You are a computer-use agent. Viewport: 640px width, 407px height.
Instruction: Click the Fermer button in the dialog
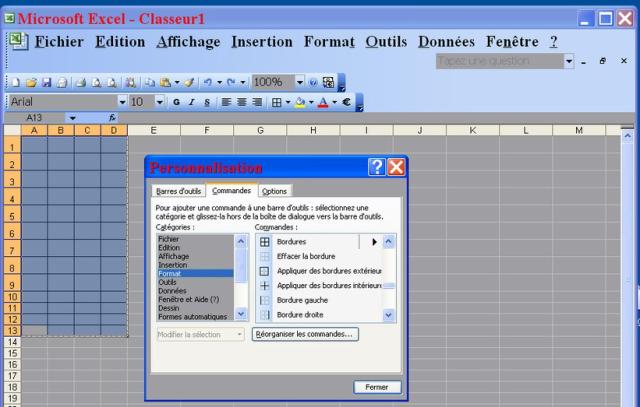[377, 387]
